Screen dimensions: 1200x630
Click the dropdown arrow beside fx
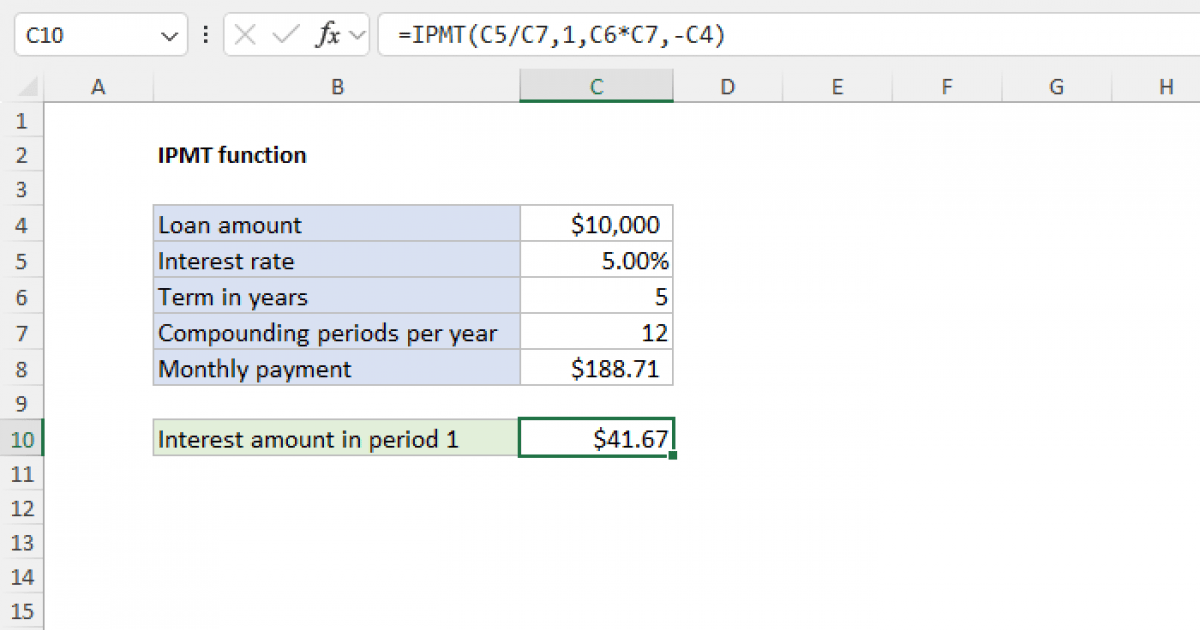click(355, 34)
